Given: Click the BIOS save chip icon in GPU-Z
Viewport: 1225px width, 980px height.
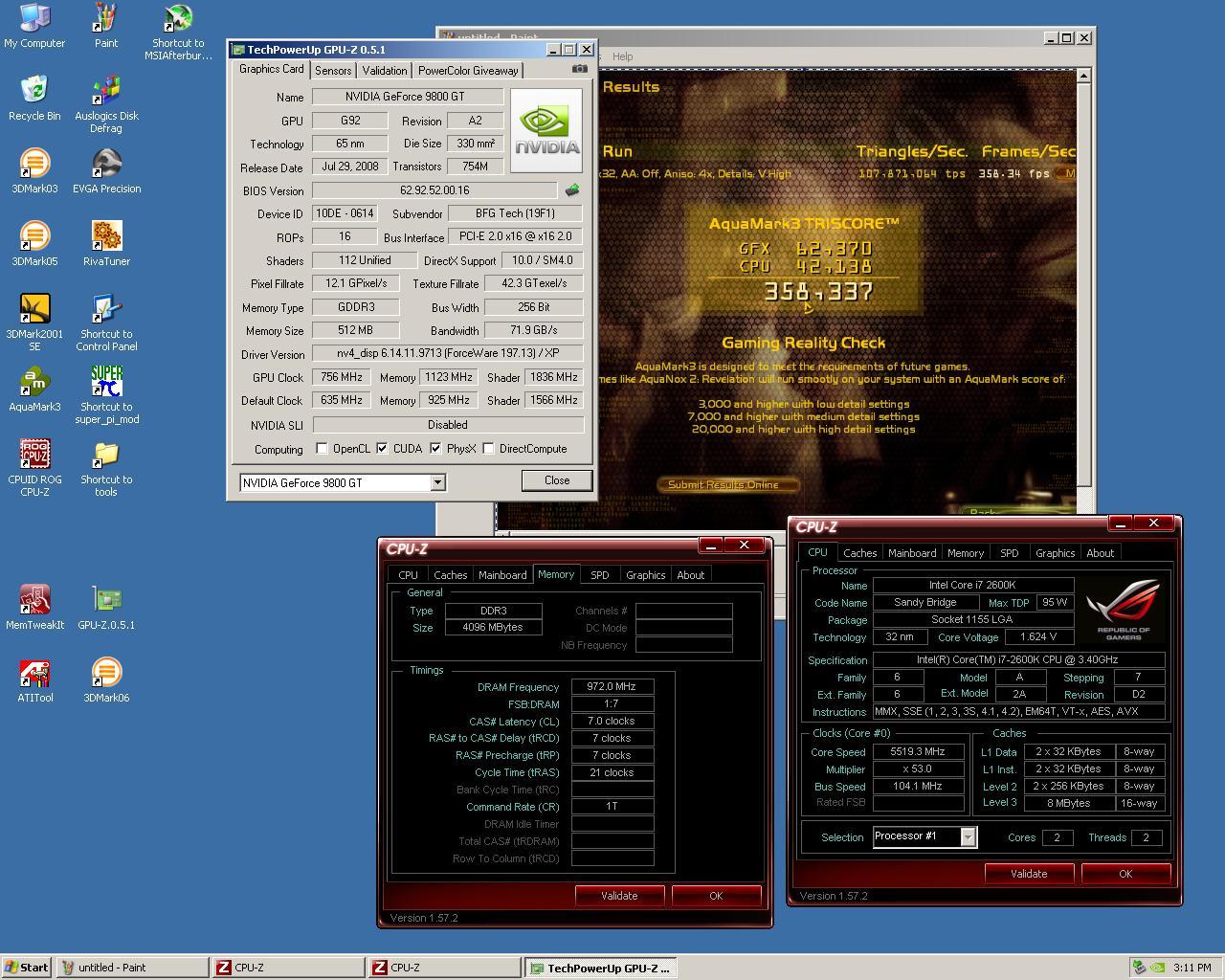Looking at the screenshot, I should pyautogui.click(x=572, y=190).
